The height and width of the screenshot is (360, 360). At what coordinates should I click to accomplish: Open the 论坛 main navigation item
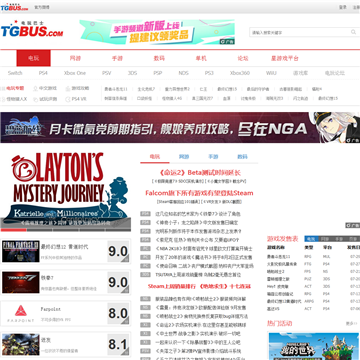243,58
